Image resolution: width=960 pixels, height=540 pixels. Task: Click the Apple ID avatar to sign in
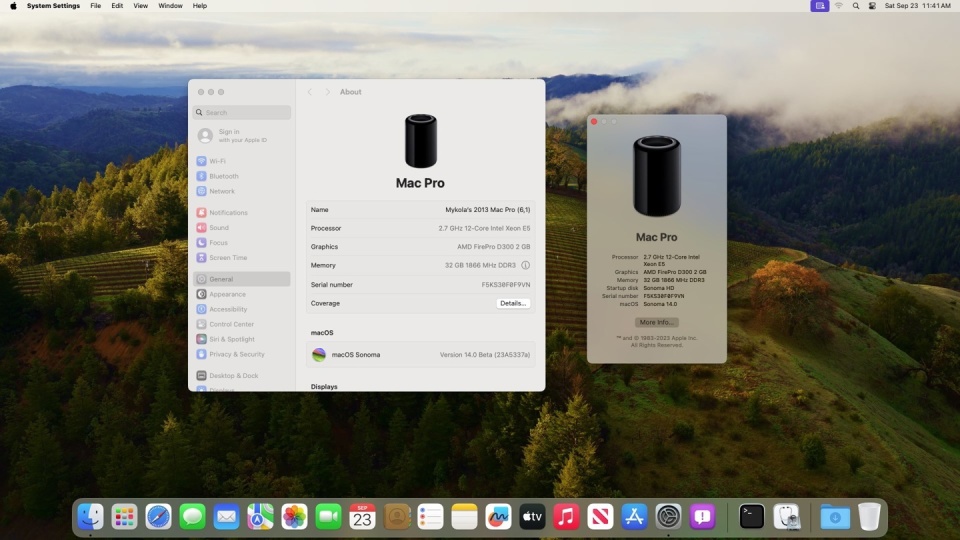tap(205, 135)
